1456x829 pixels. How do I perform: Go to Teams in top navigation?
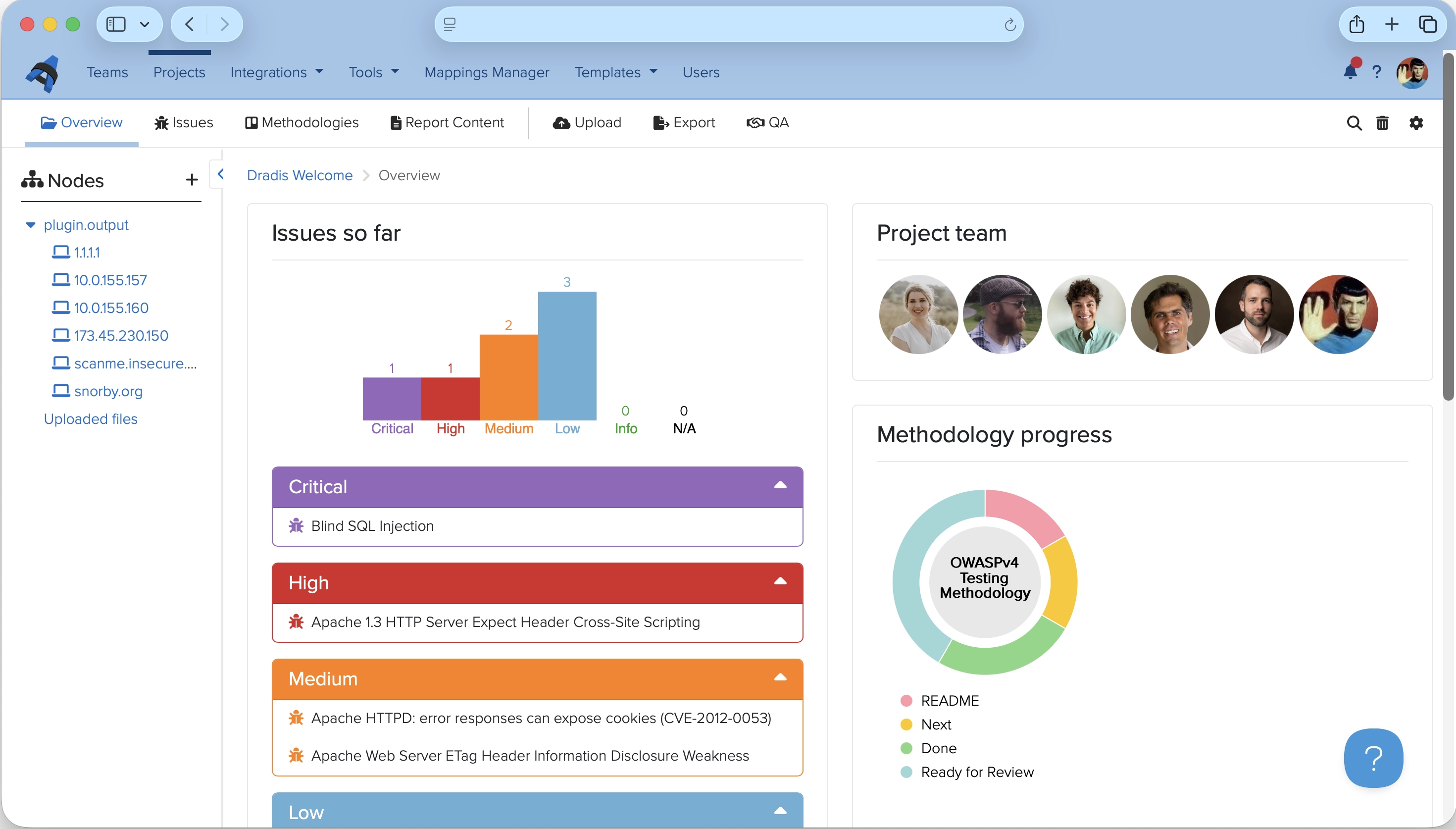[107, 72]
